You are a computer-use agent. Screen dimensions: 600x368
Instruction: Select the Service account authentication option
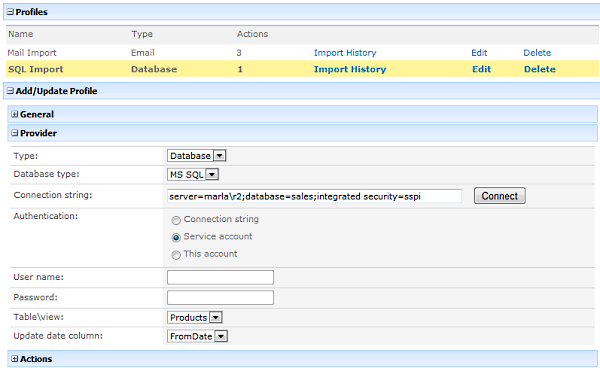coord(176,238)
